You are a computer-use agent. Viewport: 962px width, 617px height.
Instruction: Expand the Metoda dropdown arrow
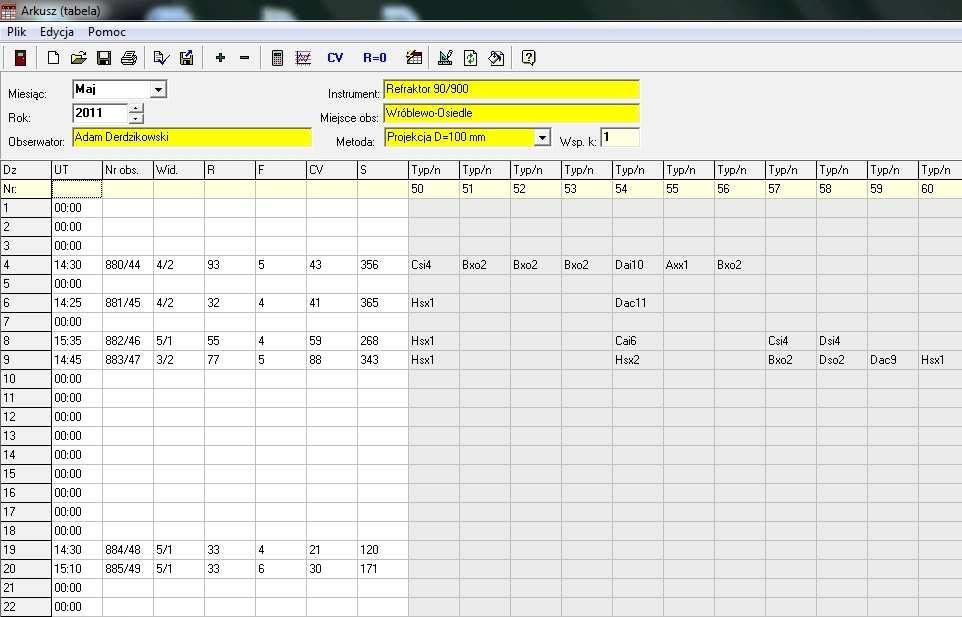click(x=542, y=137)
